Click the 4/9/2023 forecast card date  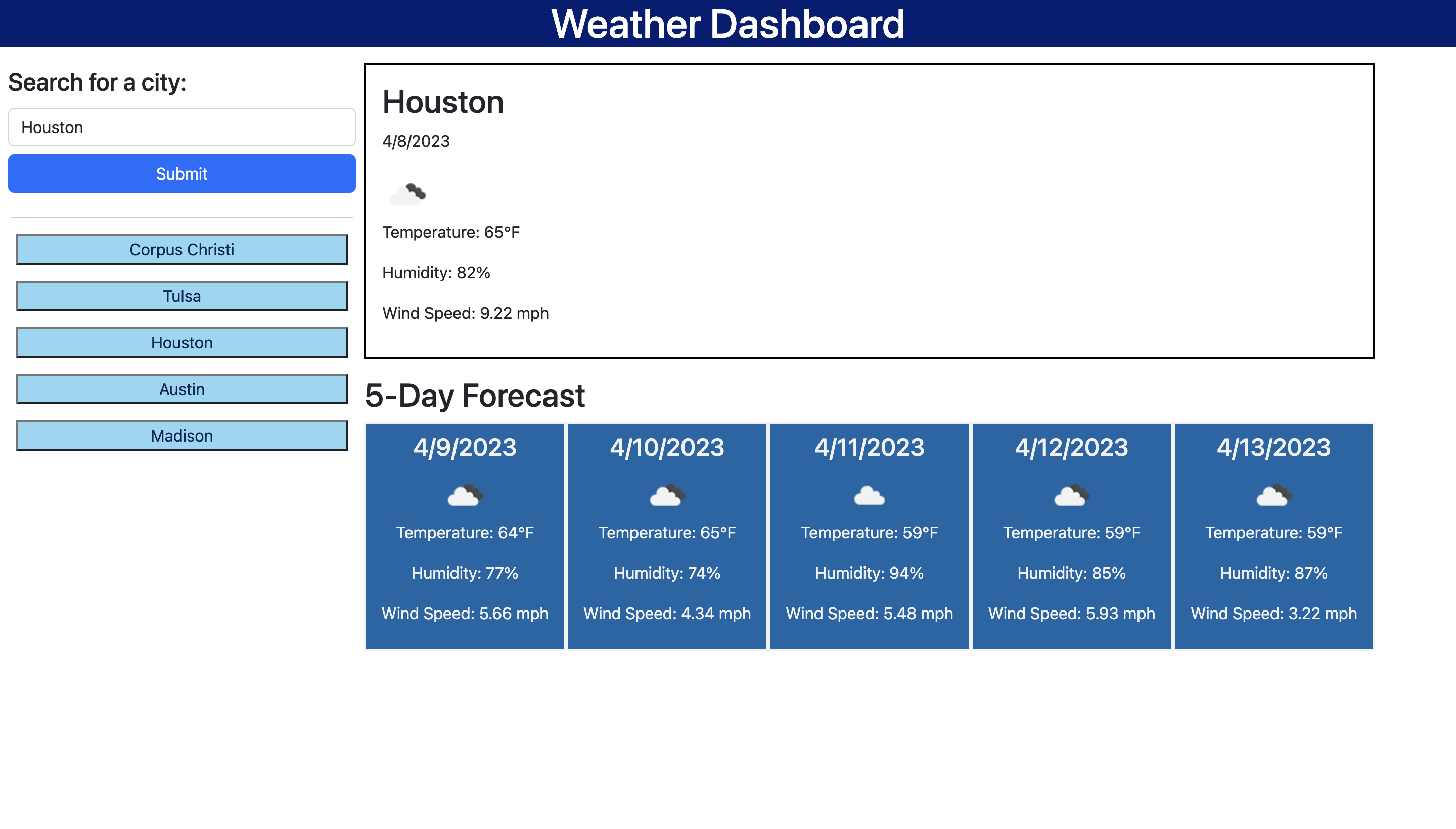coord(465,448)
